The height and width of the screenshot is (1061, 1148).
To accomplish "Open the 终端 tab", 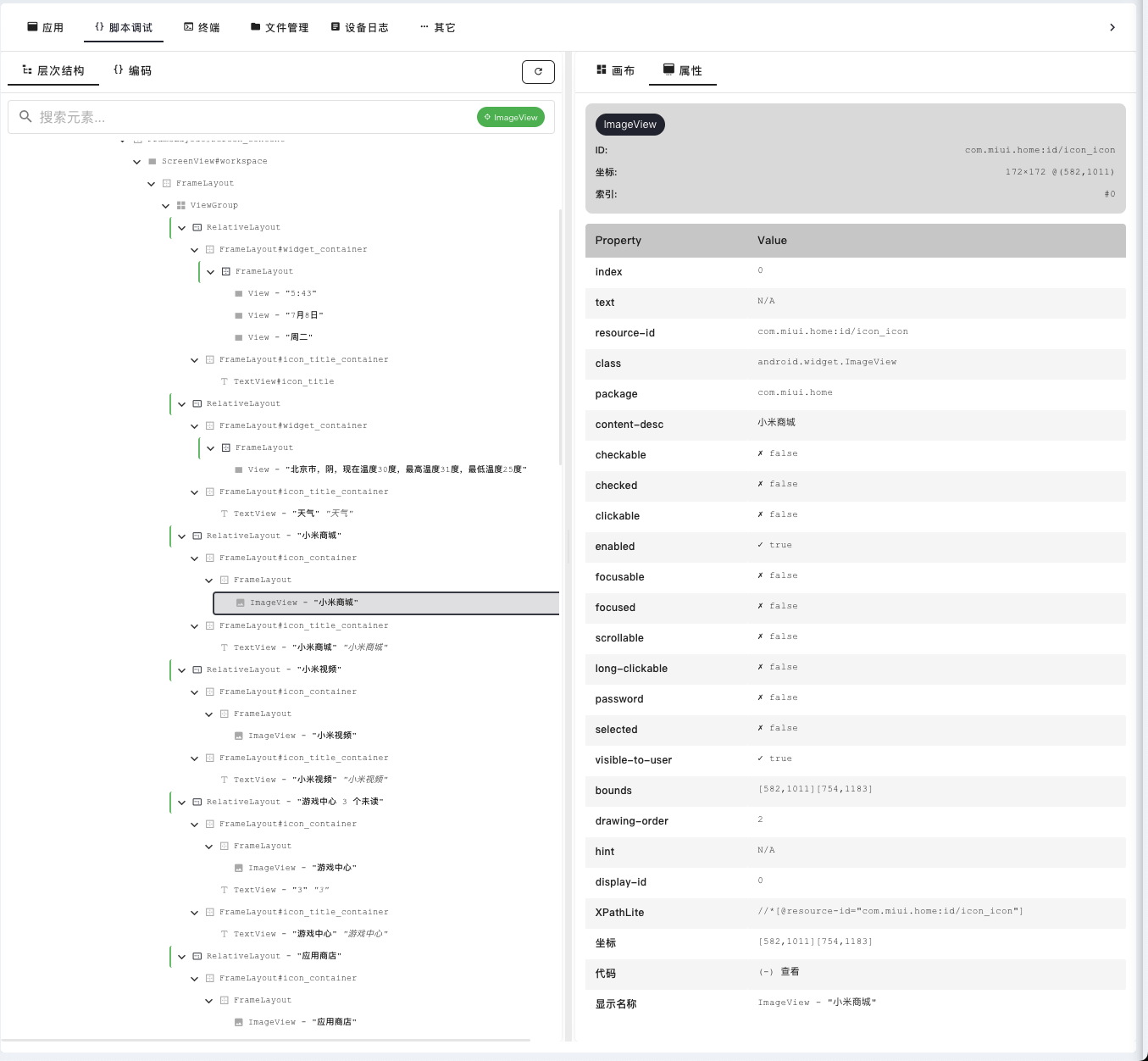I will tap(202, 27).
